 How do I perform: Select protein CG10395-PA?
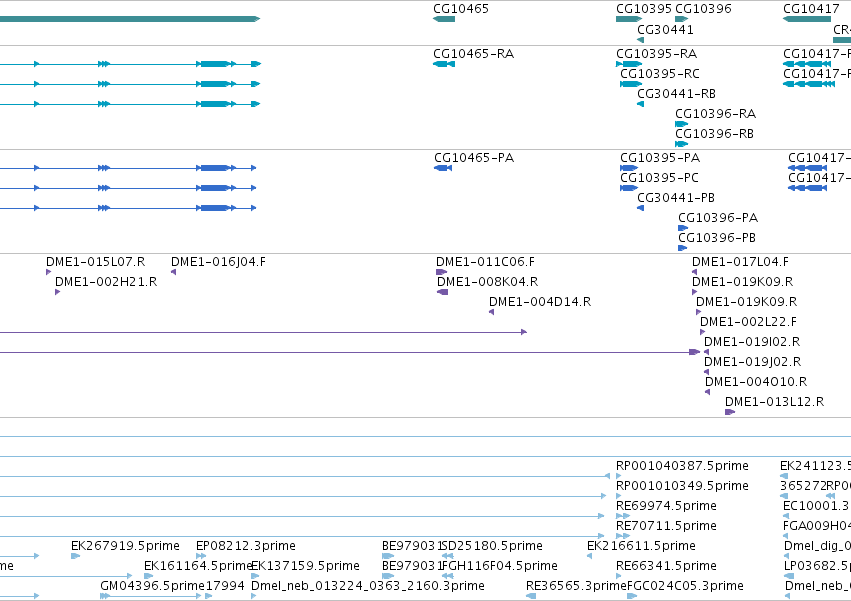660,158
